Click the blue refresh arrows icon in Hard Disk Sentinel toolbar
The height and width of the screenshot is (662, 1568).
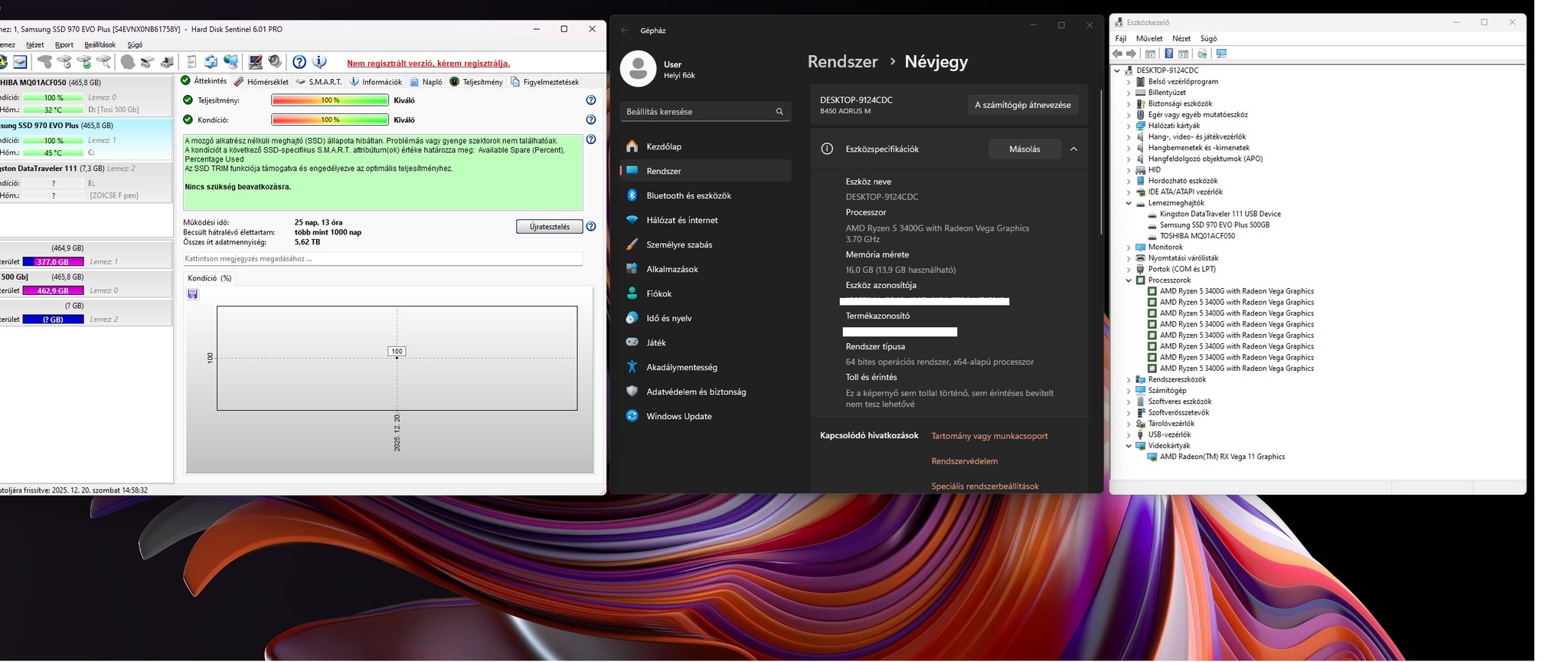coord(211,62)
